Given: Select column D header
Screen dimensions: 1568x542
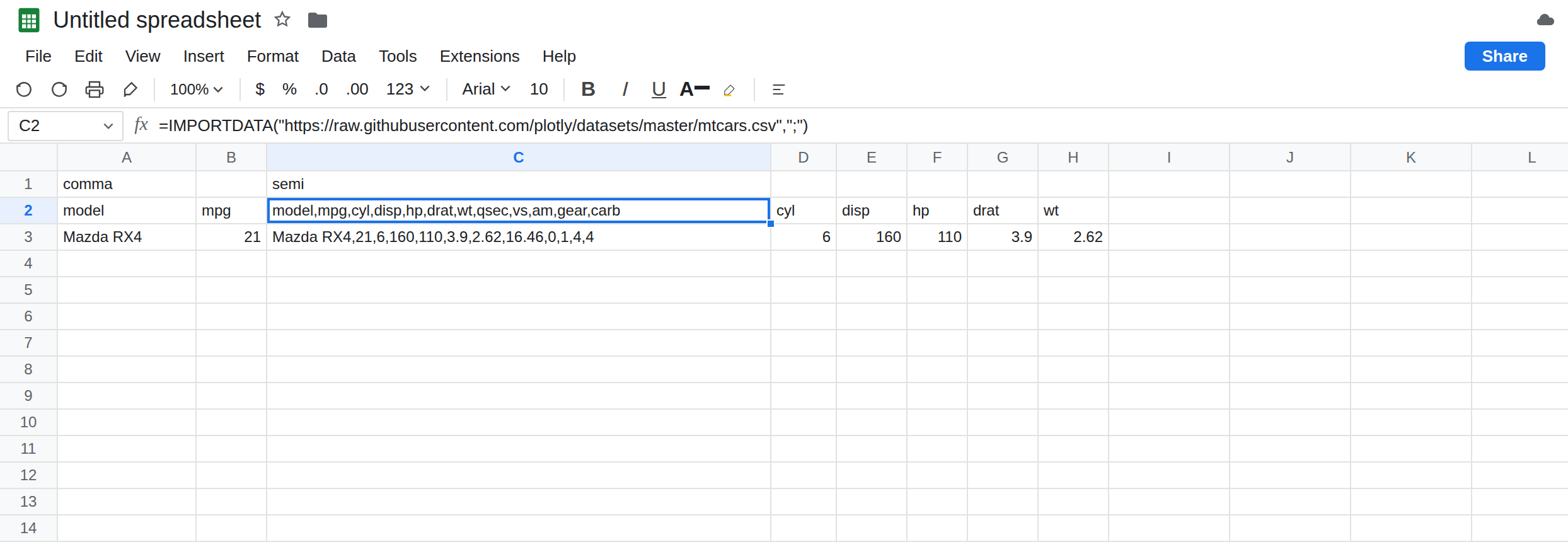Looking at the screenshot, I should click(x=804, y=158).
